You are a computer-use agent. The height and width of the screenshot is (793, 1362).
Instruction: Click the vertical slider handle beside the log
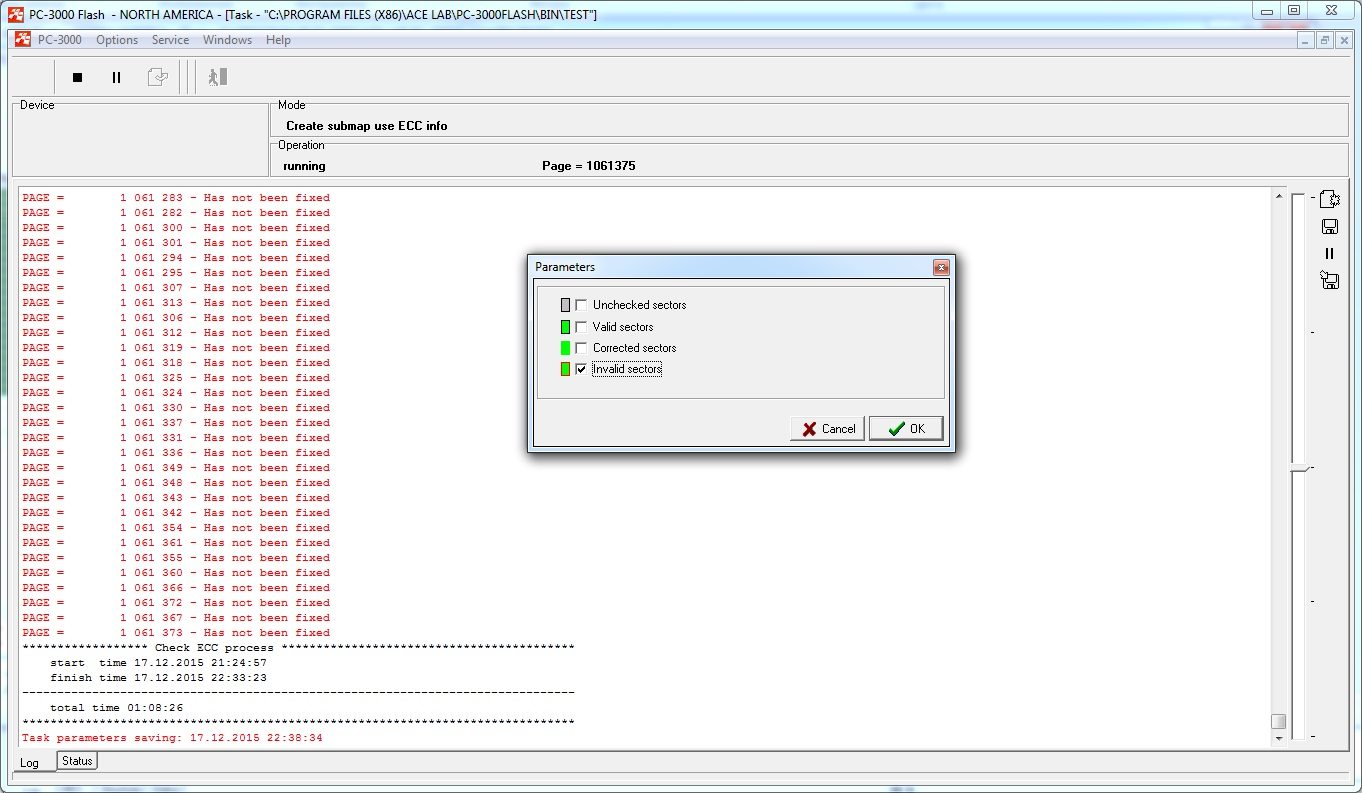[x=1299, y=468]
